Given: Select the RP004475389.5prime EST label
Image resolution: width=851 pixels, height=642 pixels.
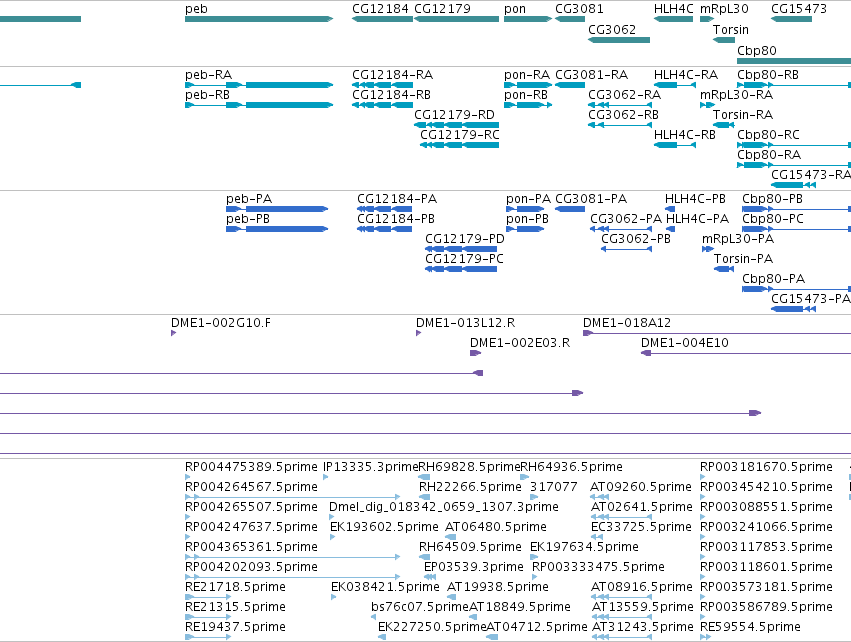Looking at the screenshot, I should pos(251,467).
